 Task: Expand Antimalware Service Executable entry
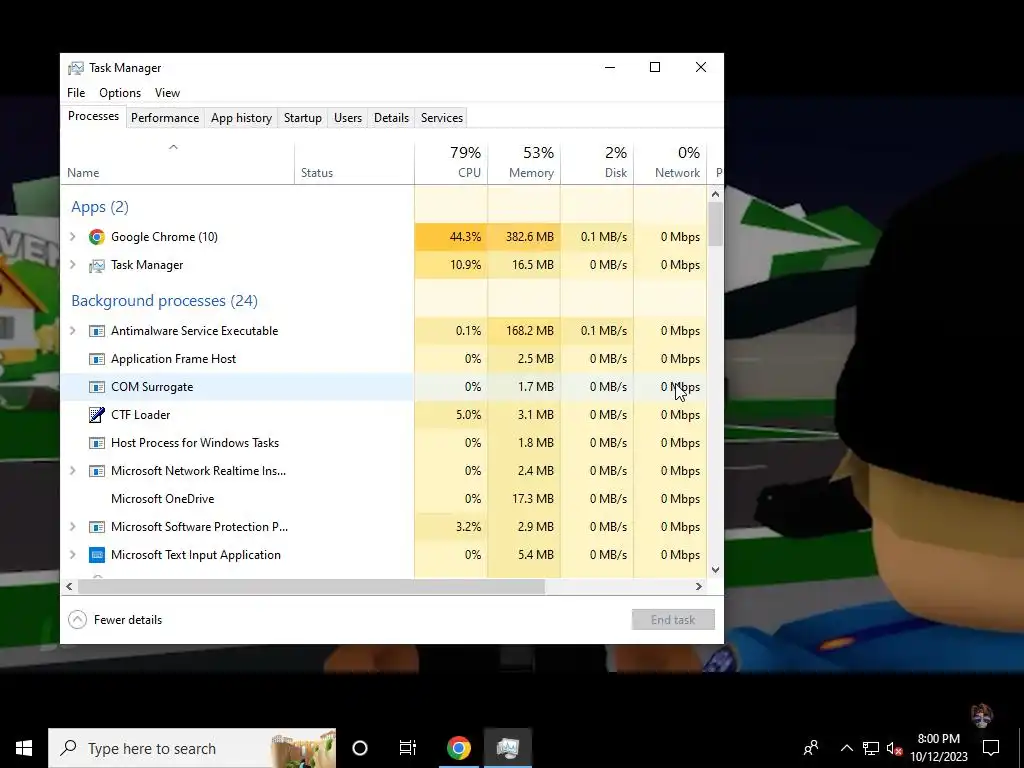[x=72, y=331]
